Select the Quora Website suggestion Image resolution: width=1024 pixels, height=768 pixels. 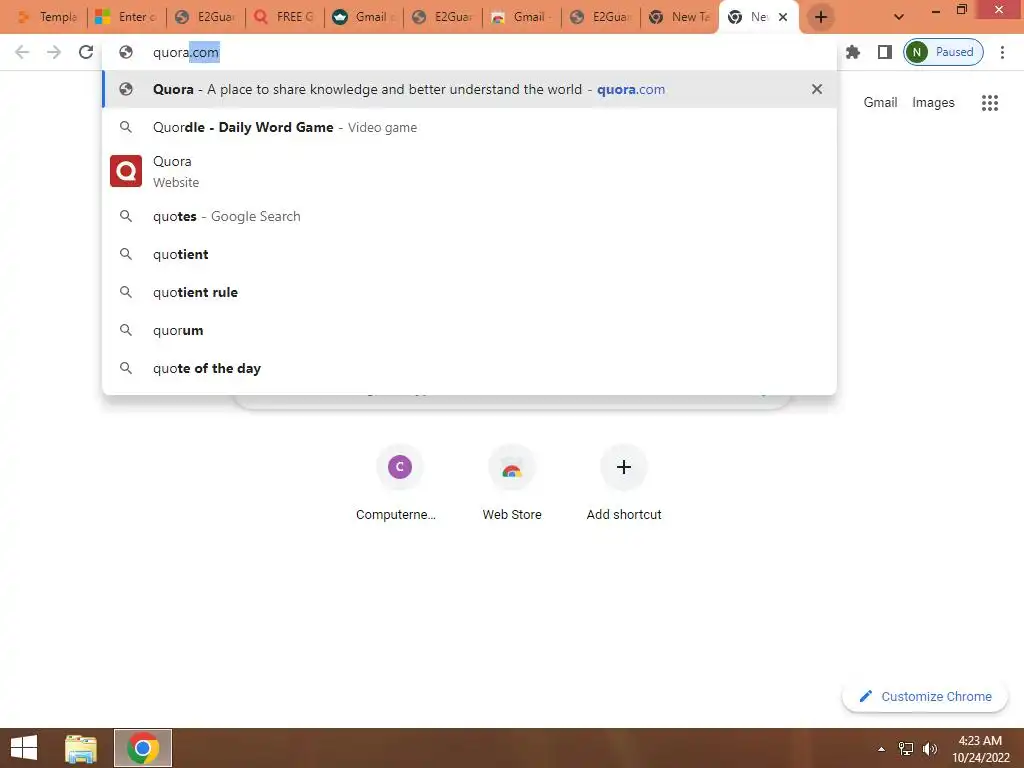(x=470, y=172)
